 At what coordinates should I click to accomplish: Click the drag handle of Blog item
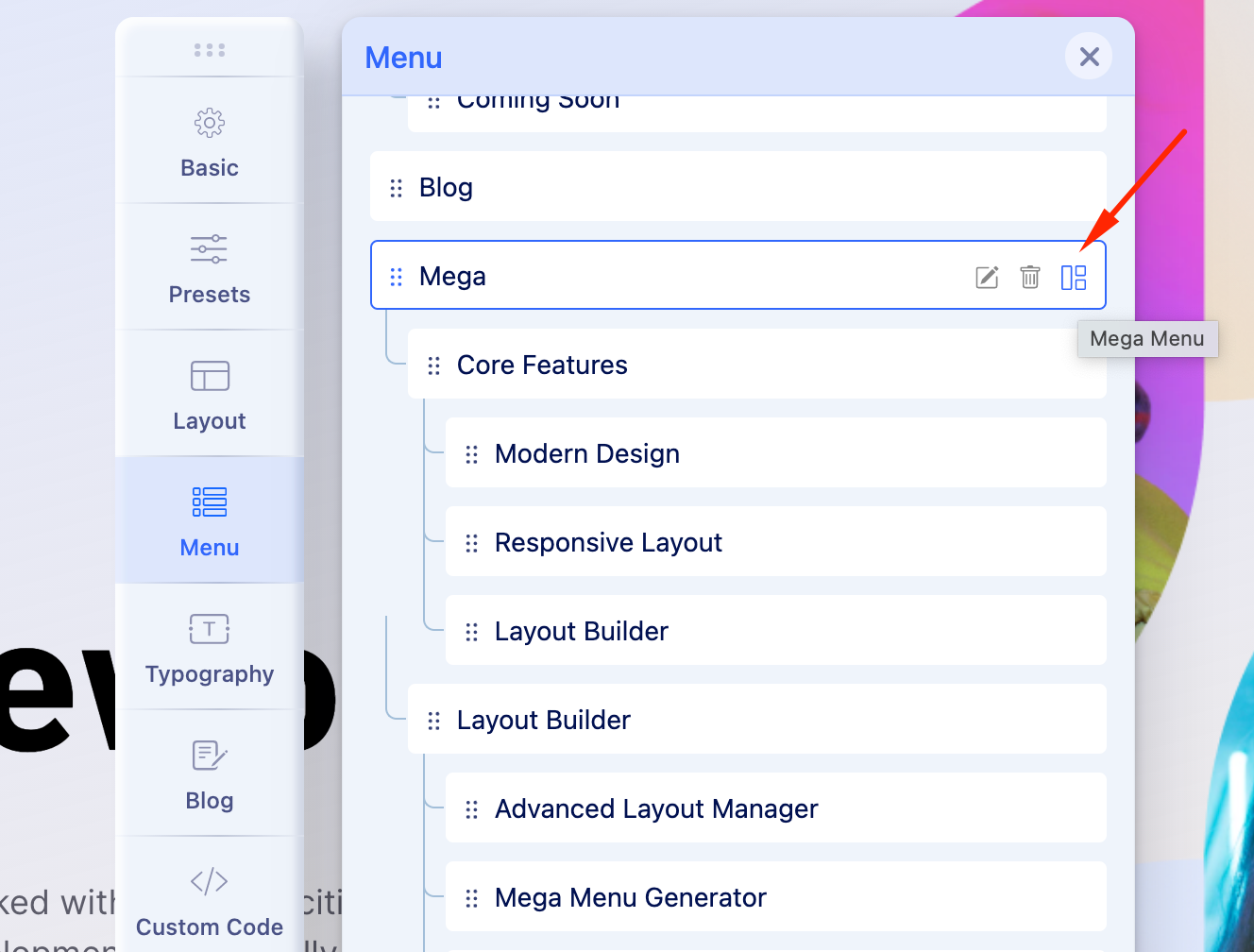pos(397,188)
